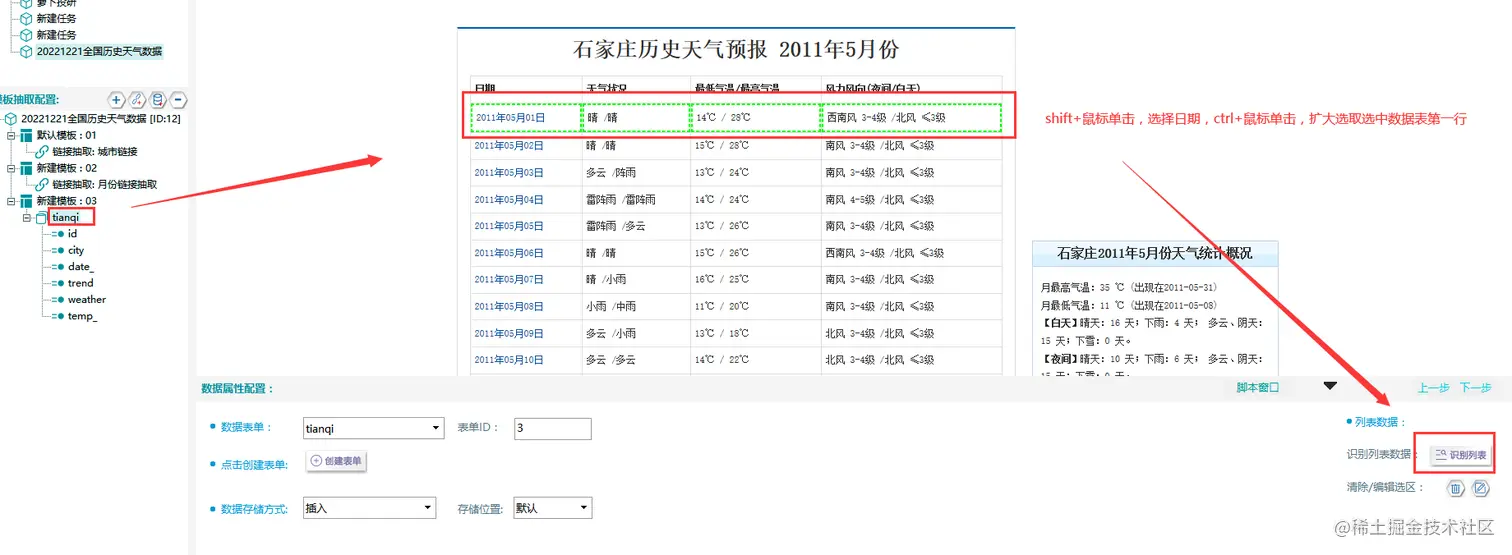1512x555 pixels.
Task: Click the add link extraction icon
Action: click(x=137, y=100)
